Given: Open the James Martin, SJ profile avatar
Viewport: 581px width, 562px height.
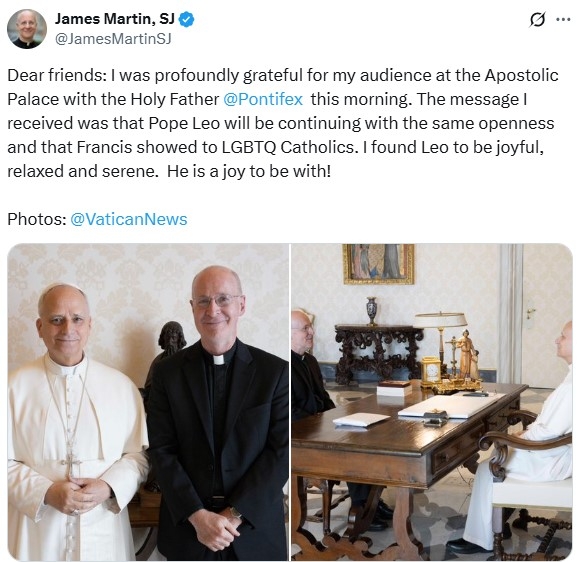Looking at the screenshot, I should click(x=27, y=29).
